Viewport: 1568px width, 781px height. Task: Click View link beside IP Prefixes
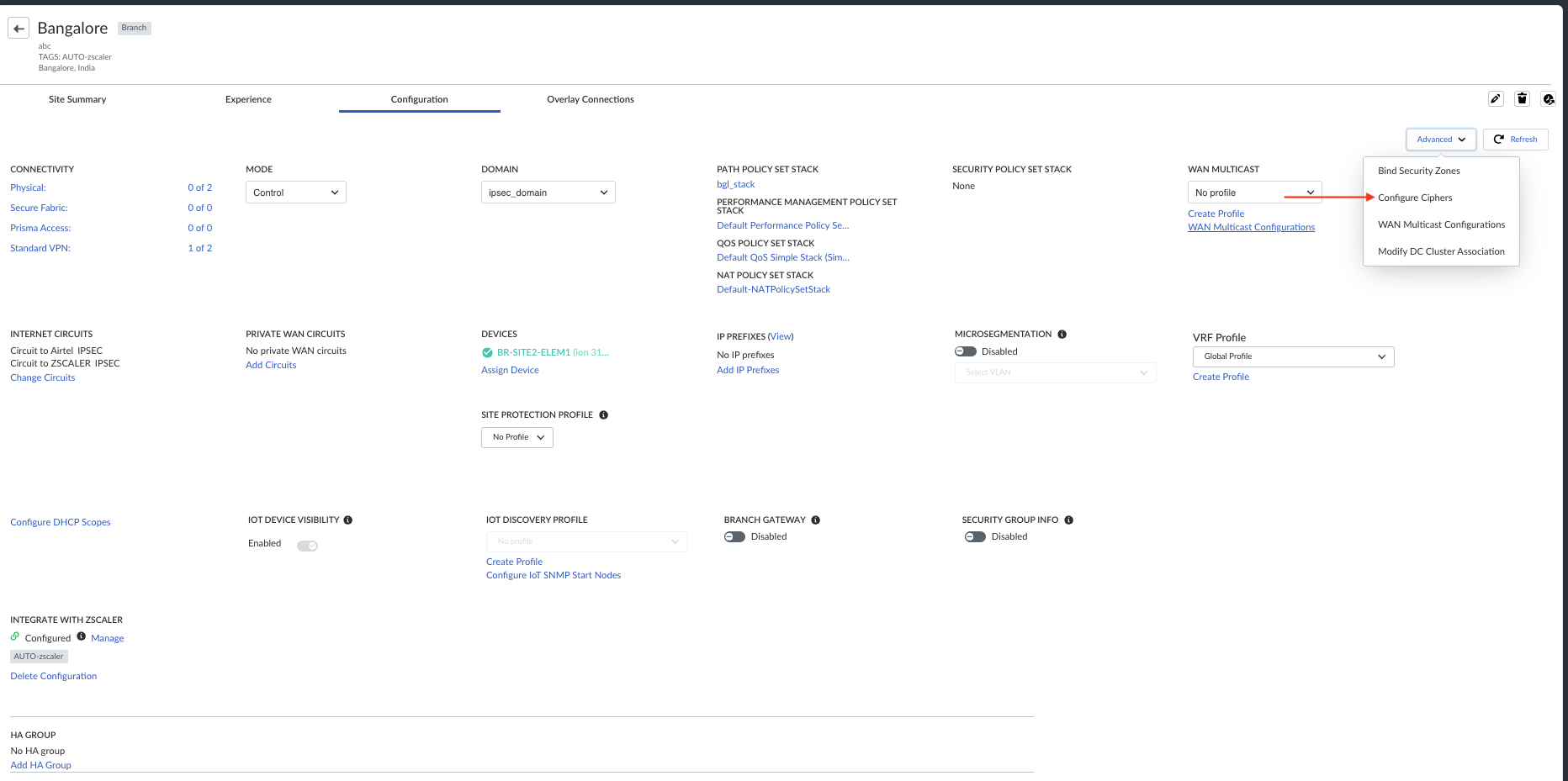coord(781,336)
